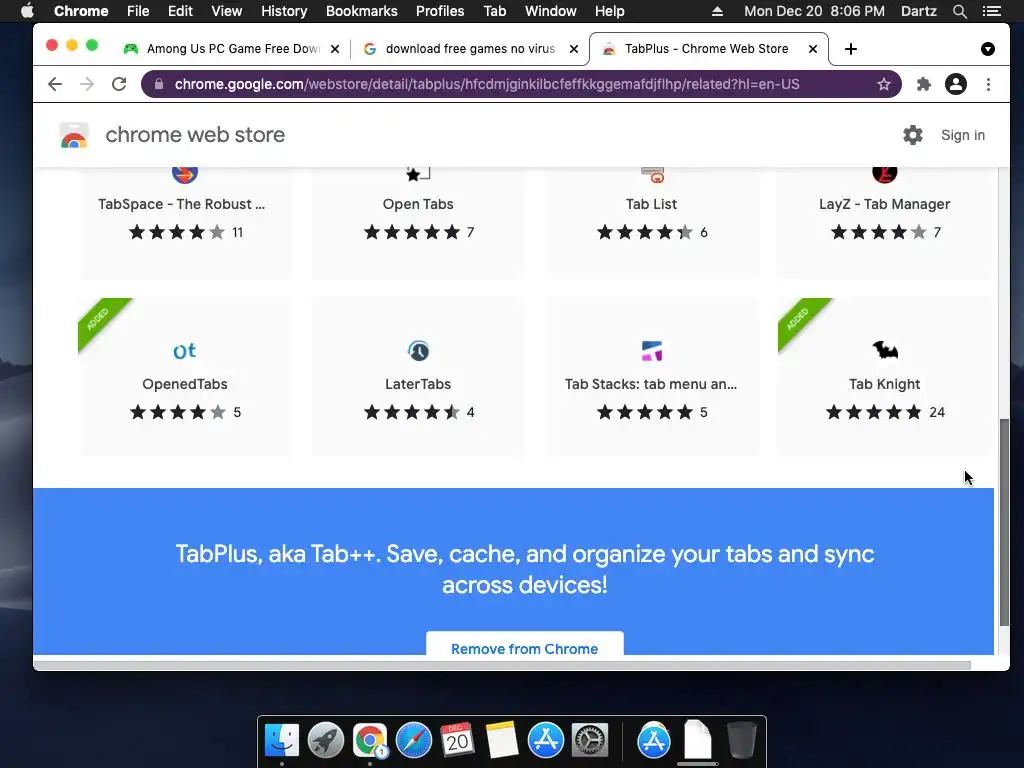The width and height of the screenshot is (1024, 768).
Task: Open the History menu
Action: [x=284, y=11]
